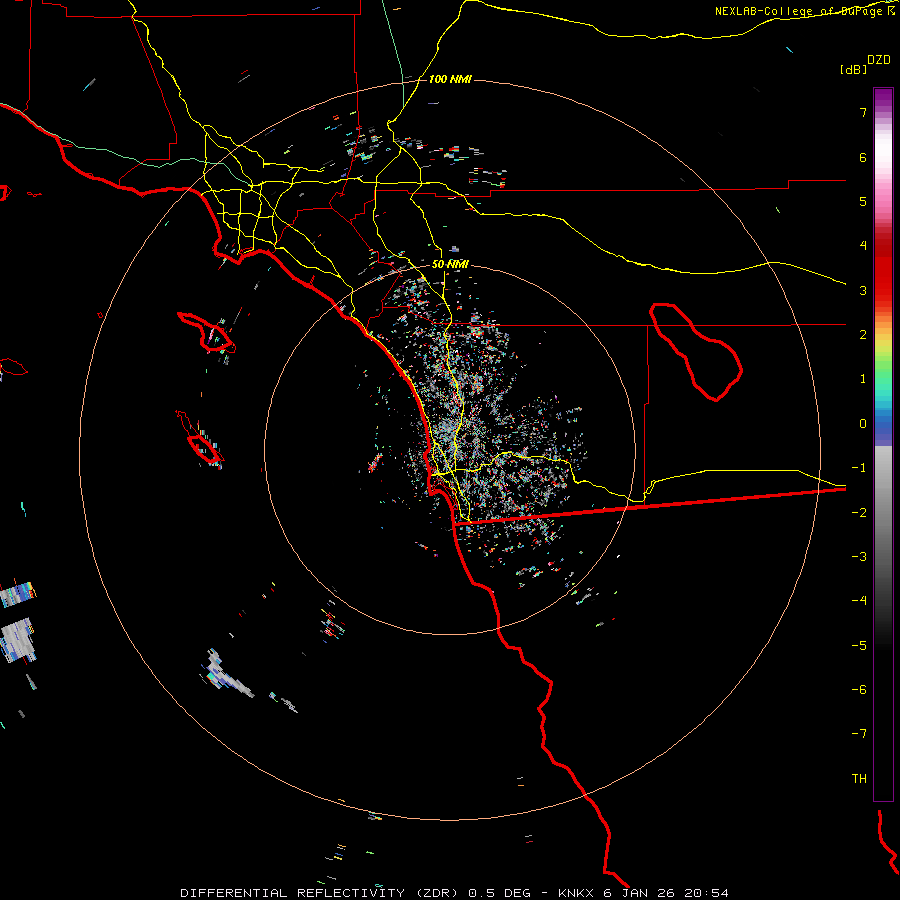Click the Salton Sea outline on the map
Image resolution: width=900 pixels, height=900 pixels.
point(696,351)
